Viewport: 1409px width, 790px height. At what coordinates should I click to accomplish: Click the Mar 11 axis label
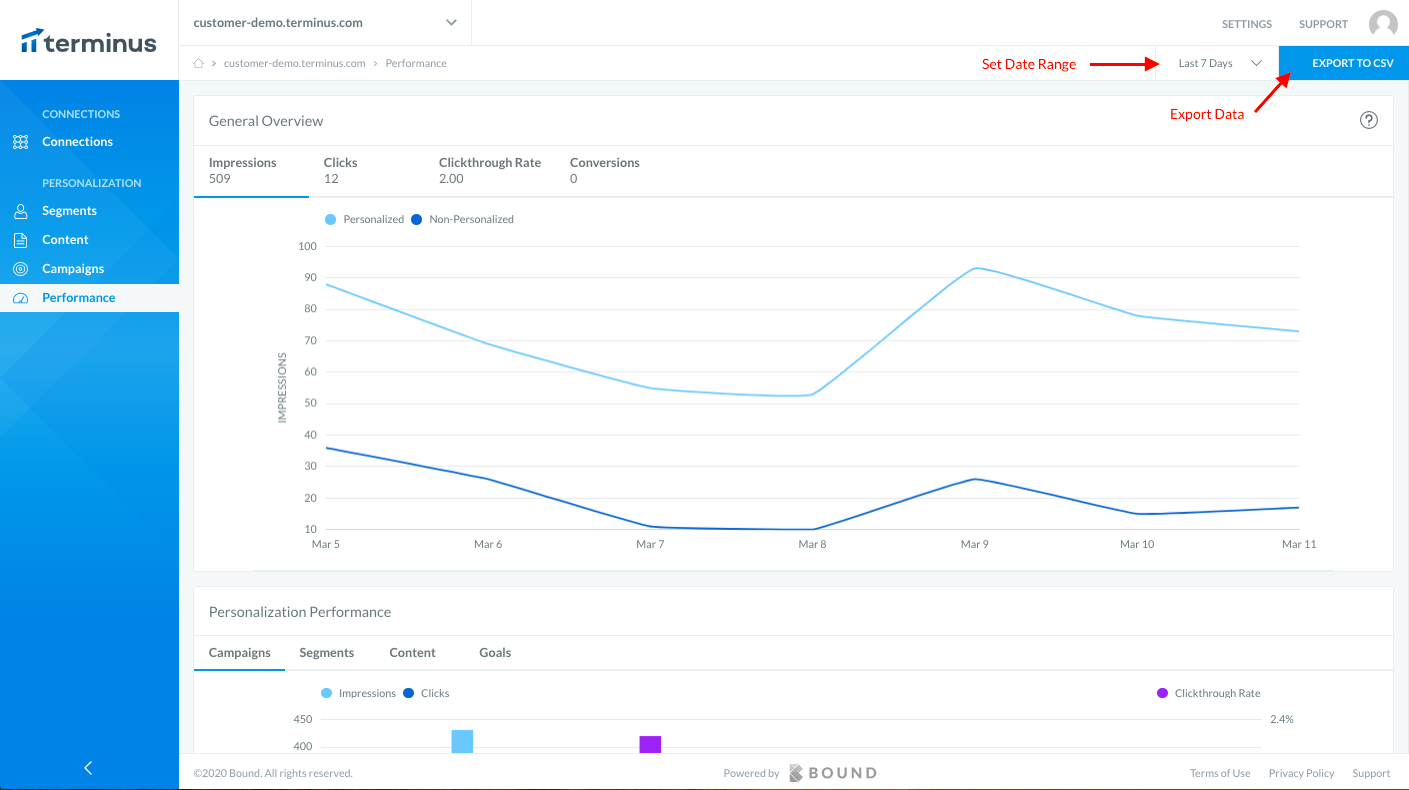pos(1299,544)
